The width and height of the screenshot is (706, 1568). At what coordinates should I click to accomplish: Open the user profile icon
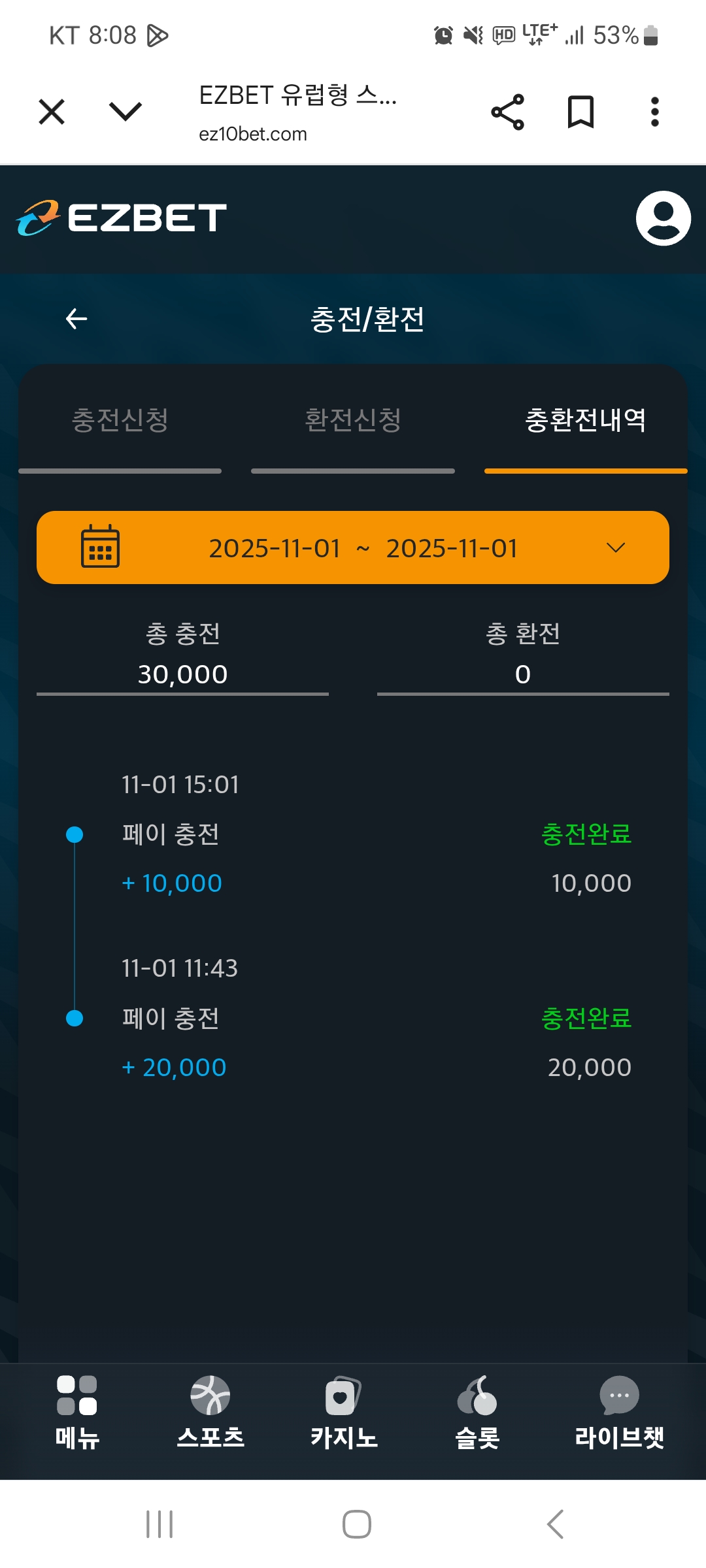click(663, 218)
